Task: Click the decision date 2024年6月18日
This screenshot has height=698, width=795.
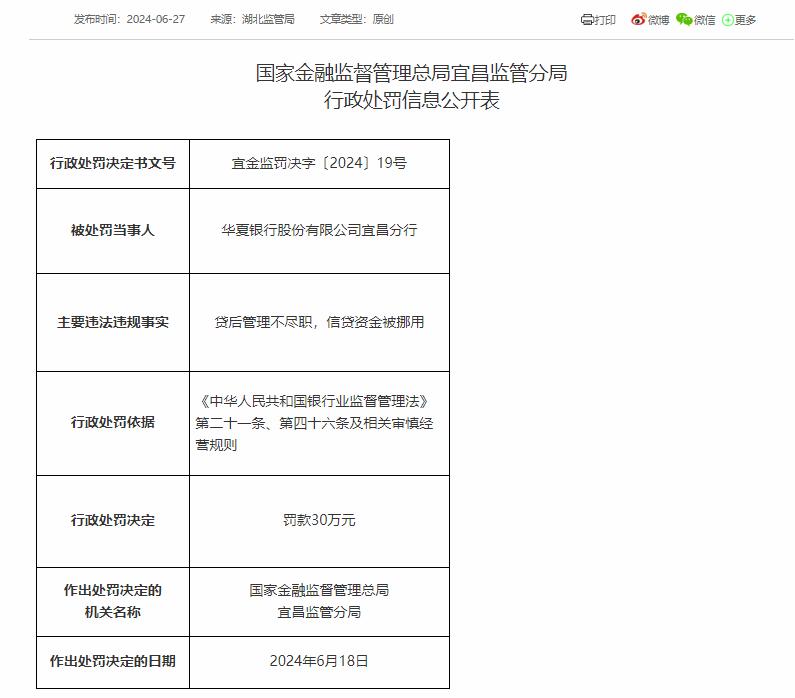Action: pyautogui.click(x=319, y=661)
